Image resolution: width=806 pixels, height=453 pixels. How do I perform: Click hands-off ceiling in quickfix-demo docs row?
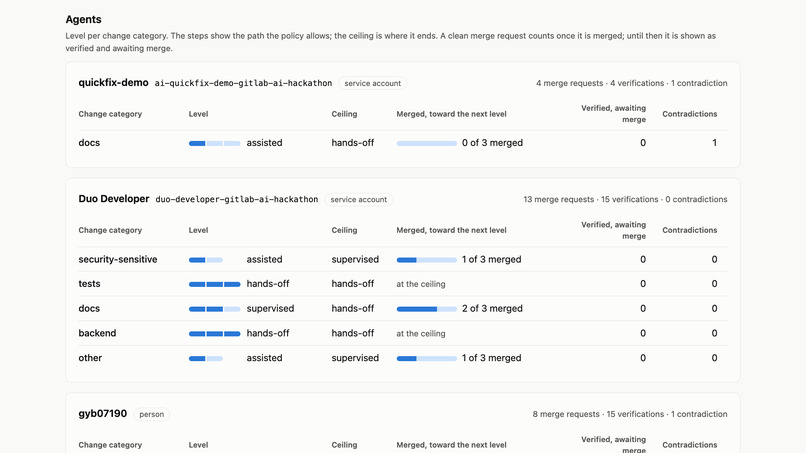point(353,143)
